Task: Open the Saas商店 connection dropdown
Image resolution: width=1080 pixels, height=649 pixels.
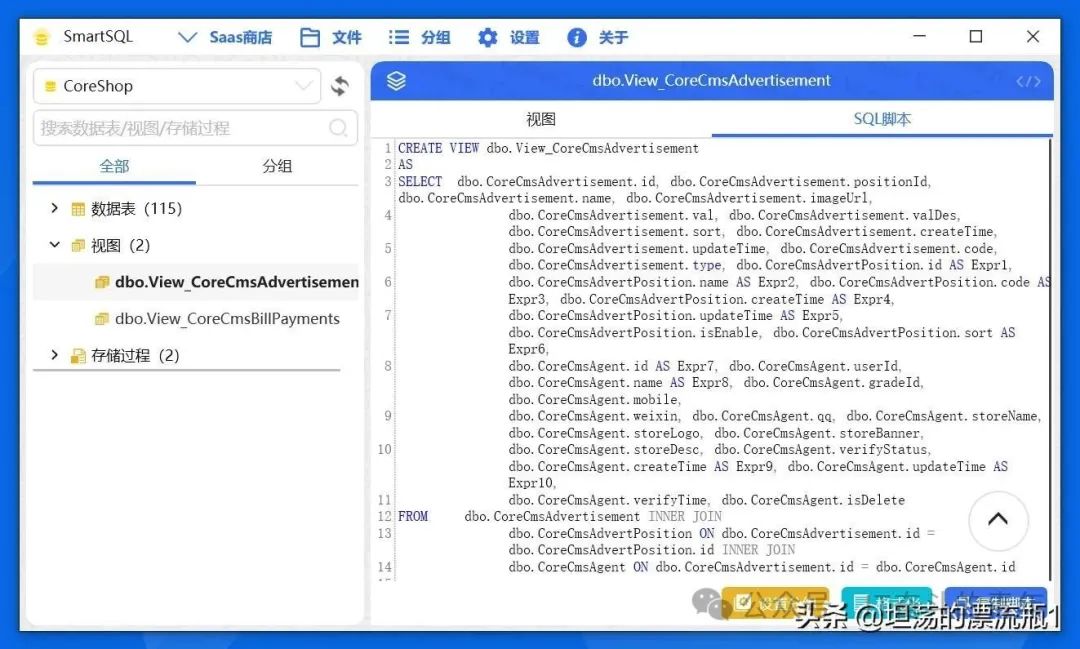Action: [224, 37]
